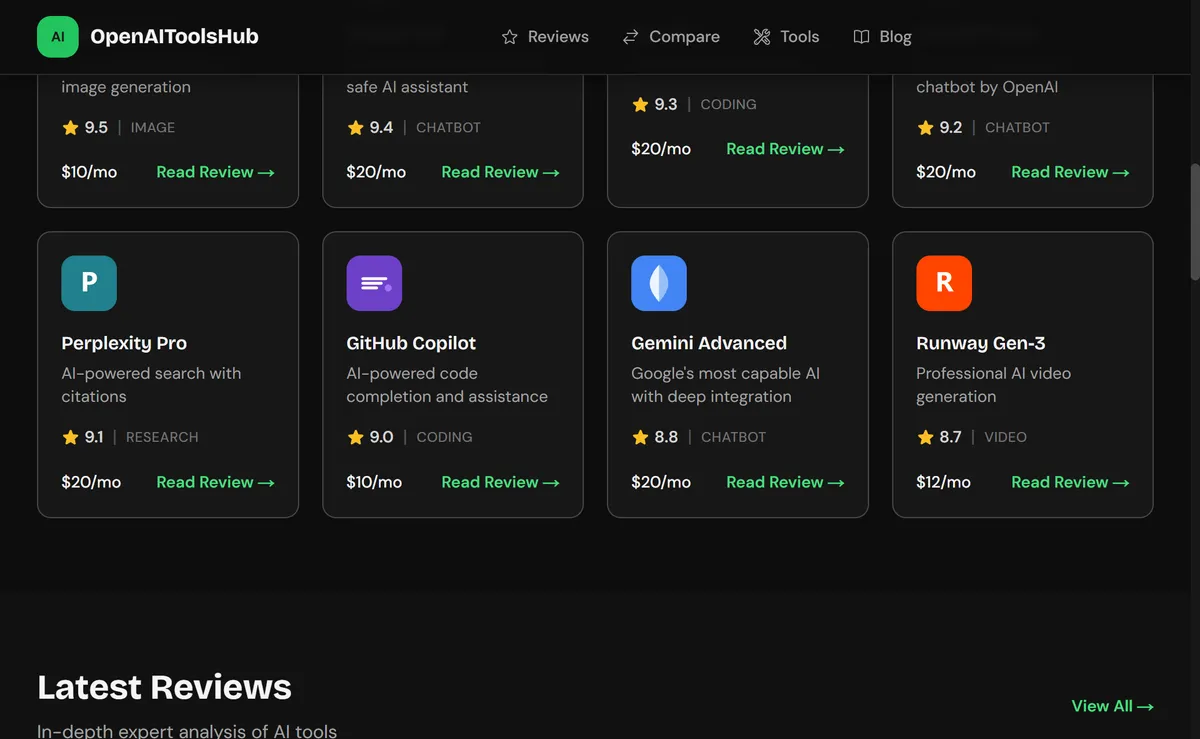Click the Gemini Advanced blue icon
The image size is (1200, 739).
click(659, 283)
